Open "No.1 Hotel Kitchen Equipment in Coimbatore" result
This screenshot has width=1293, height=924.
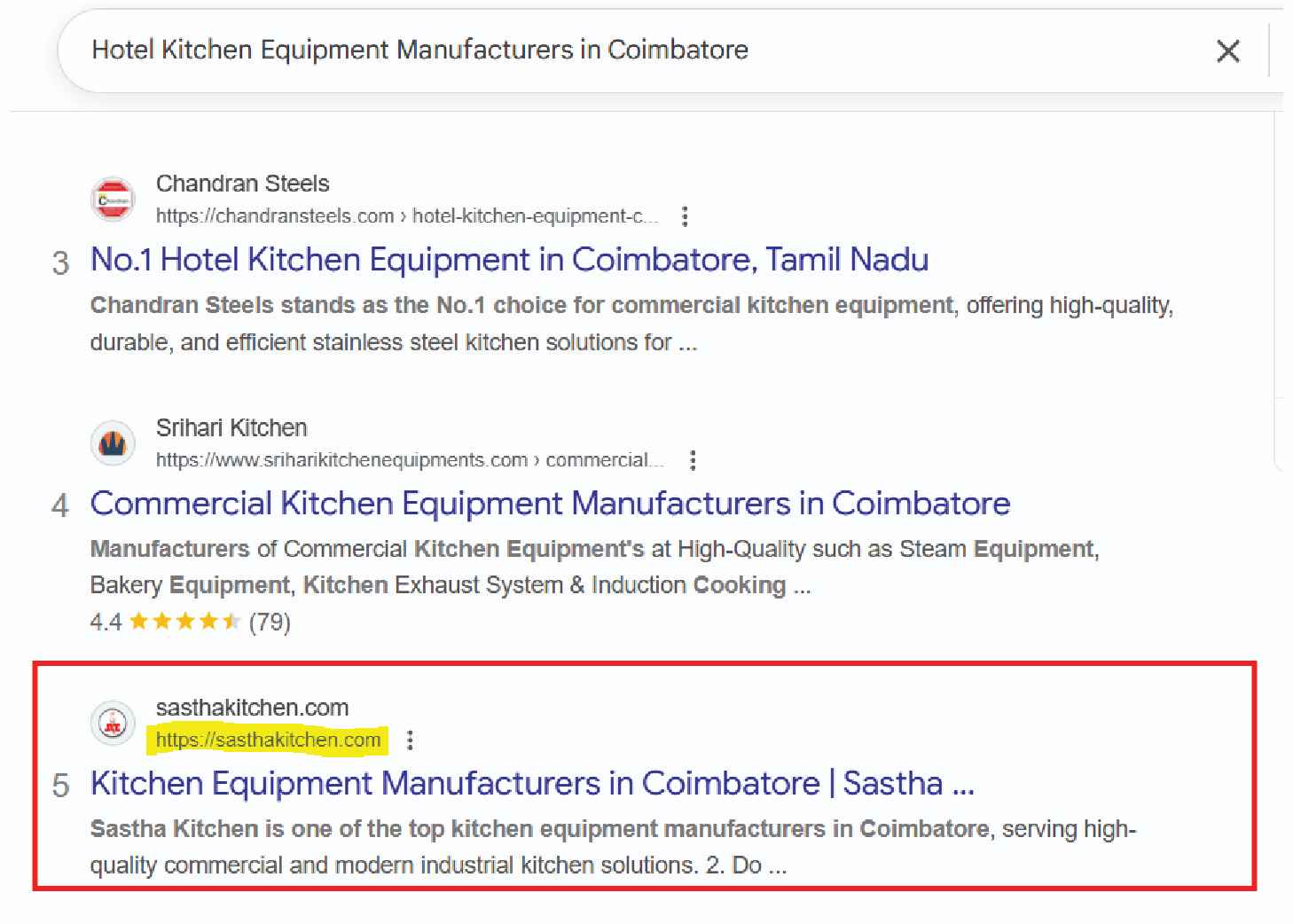(x=509, y=260)
